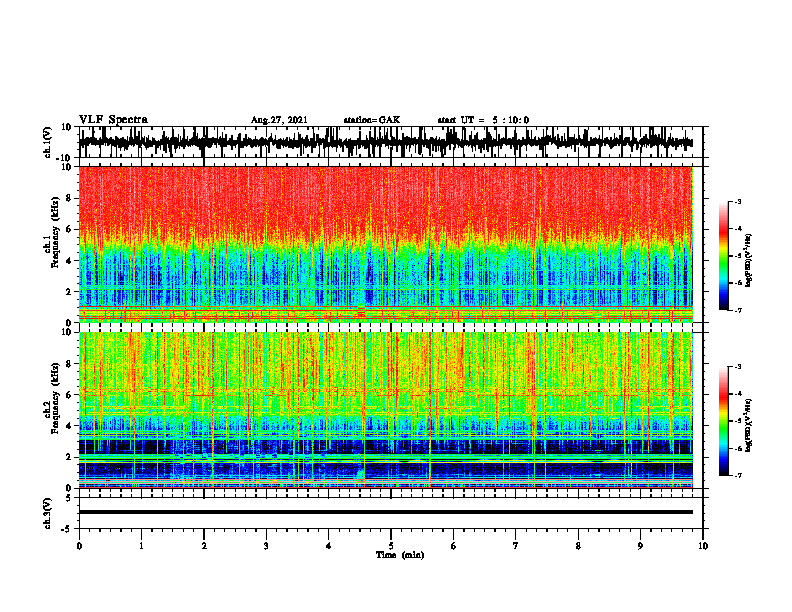Viewport: 792px width, 612px height.
Task: Click time axis tick label "2"
Action: [204, 546]
